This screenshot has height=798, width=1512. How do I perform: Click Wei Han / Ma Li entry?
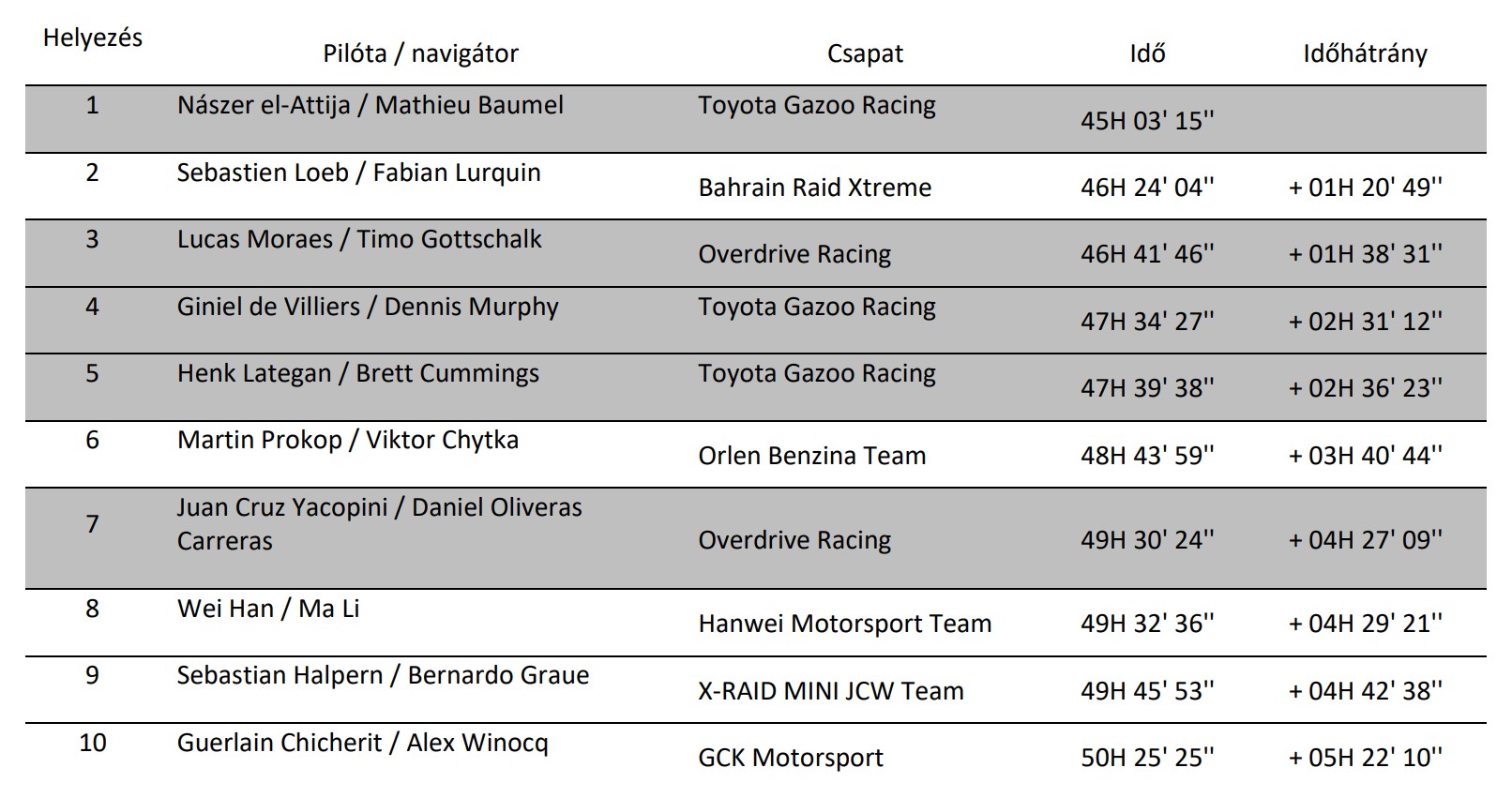pos(268,609)
